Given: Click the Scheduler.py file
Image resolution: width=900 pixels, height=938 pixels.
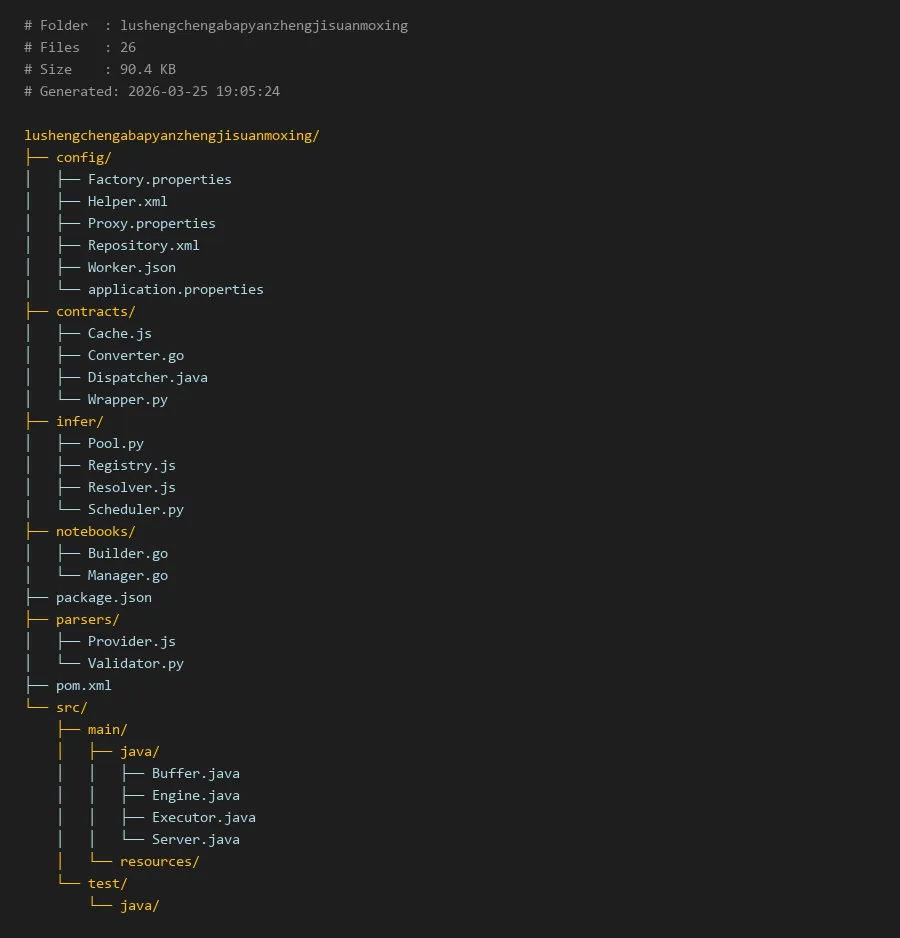Looking at the screenshot, I should click(135, 509).
